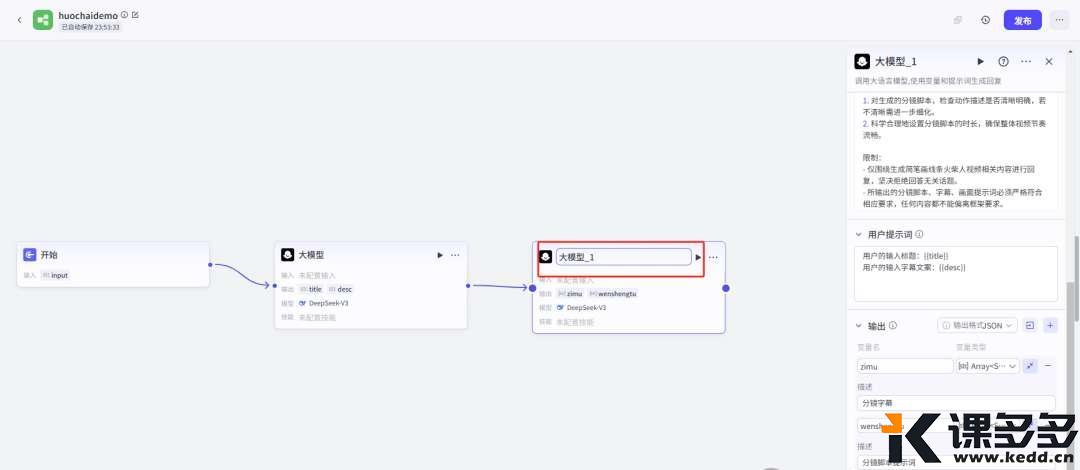
Task: Click the edit icon beside huochaidemo title
Action: 136,14
